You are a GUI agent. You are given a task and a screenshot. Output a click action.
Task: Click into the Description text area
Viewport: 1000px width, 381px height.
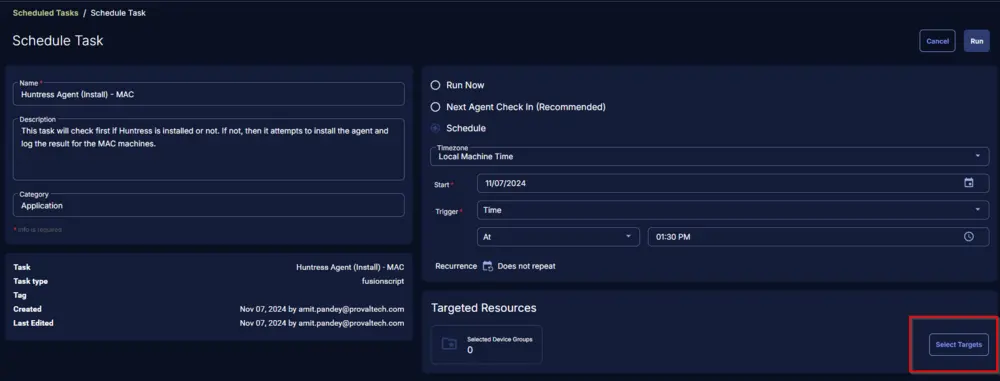[x=209, y=149]
